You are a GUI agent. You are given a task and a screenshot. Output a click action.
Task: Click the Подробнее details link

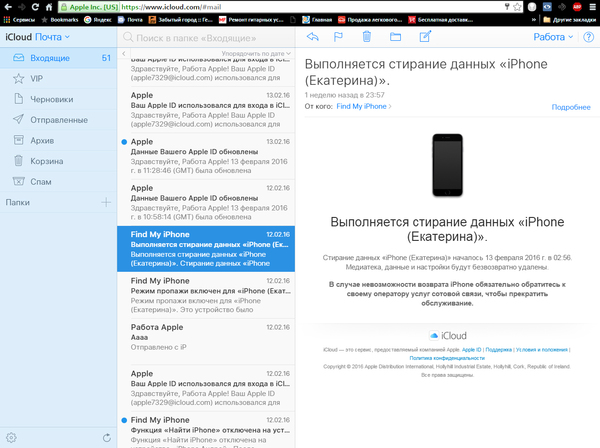click(x=570, y=106)
